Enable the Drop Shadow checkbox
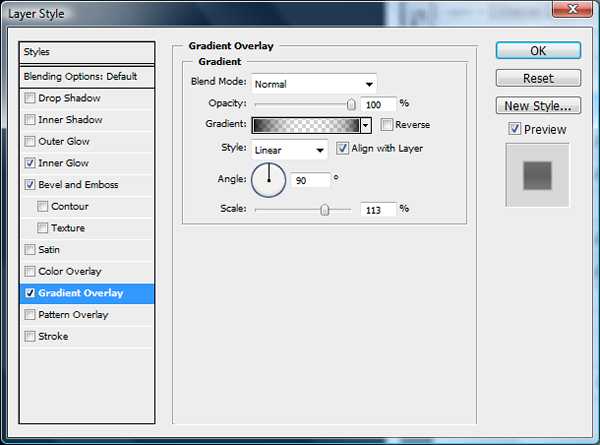This screenshot has width=600, height=445. tap(29, 98)
